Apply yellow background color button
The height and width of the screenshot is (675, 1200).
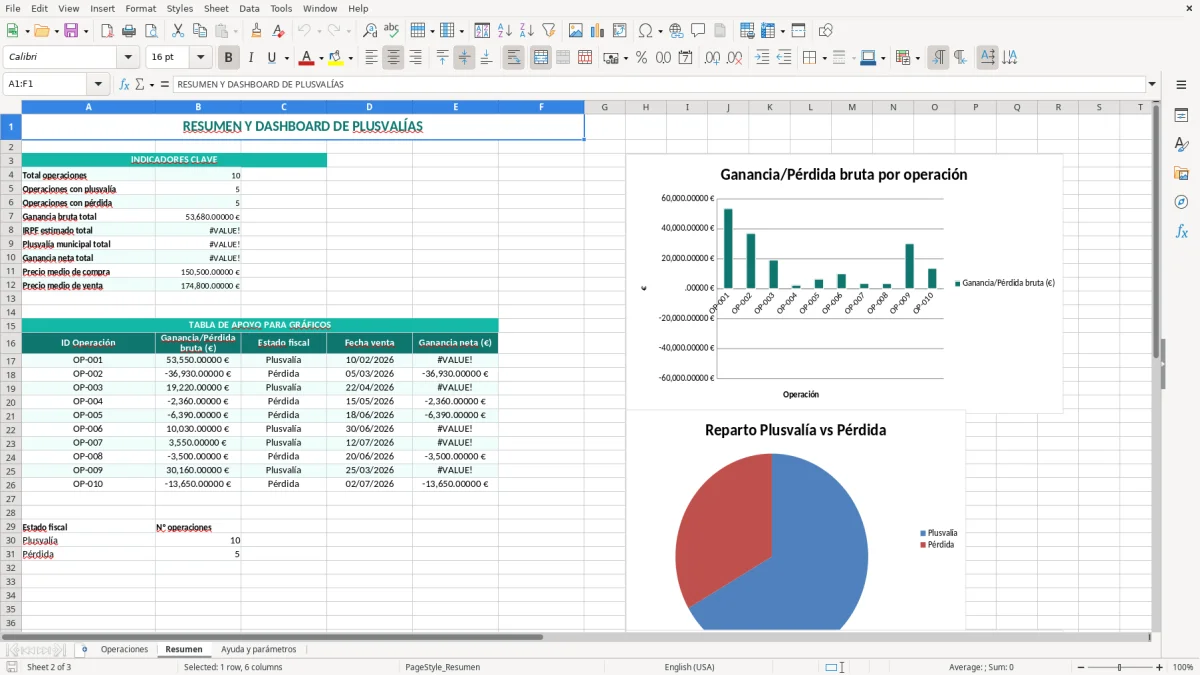[x=336, y=58]
